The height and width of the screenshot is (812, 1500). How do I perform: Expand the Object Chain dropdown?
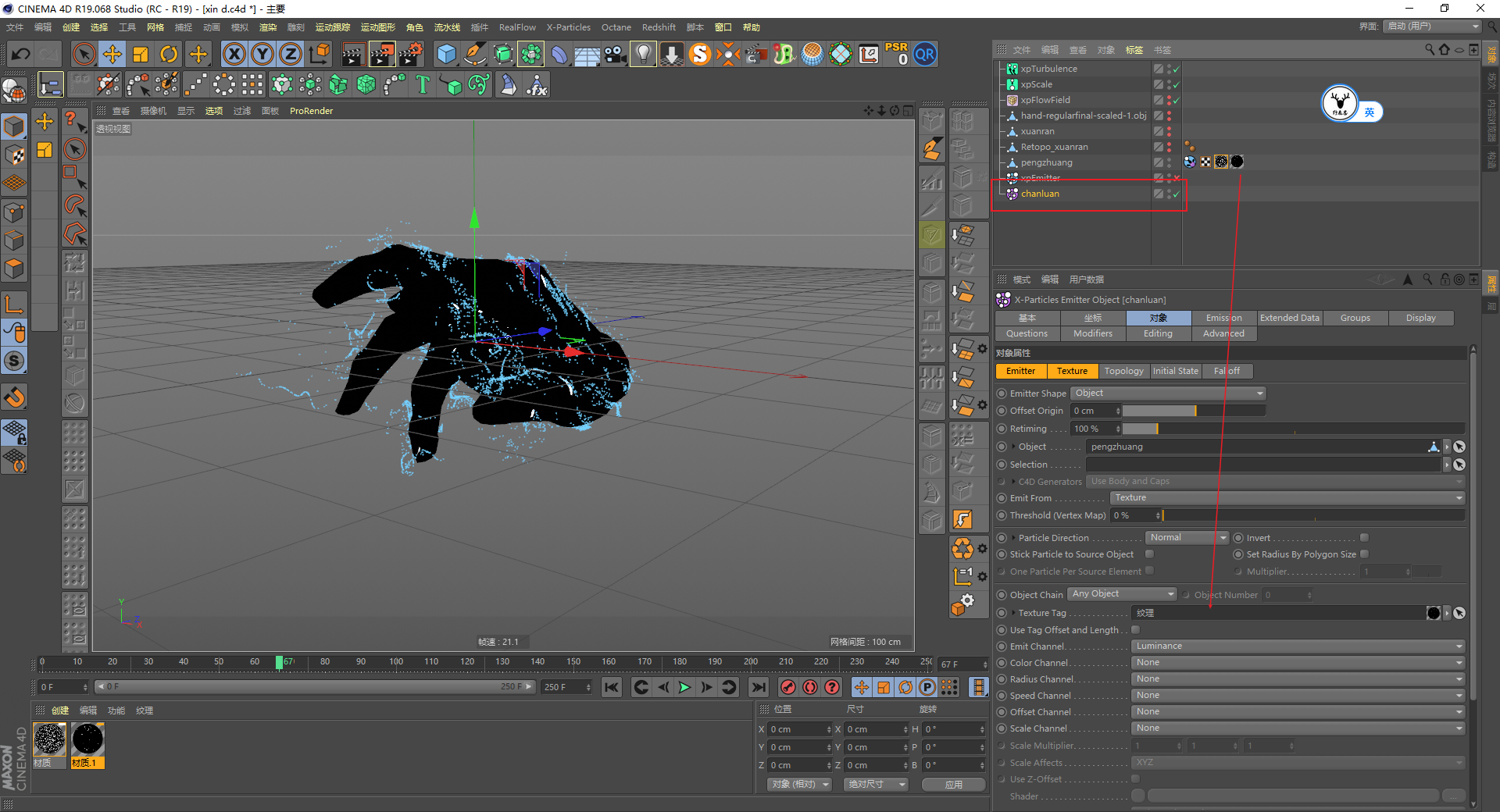point(1122,594)
